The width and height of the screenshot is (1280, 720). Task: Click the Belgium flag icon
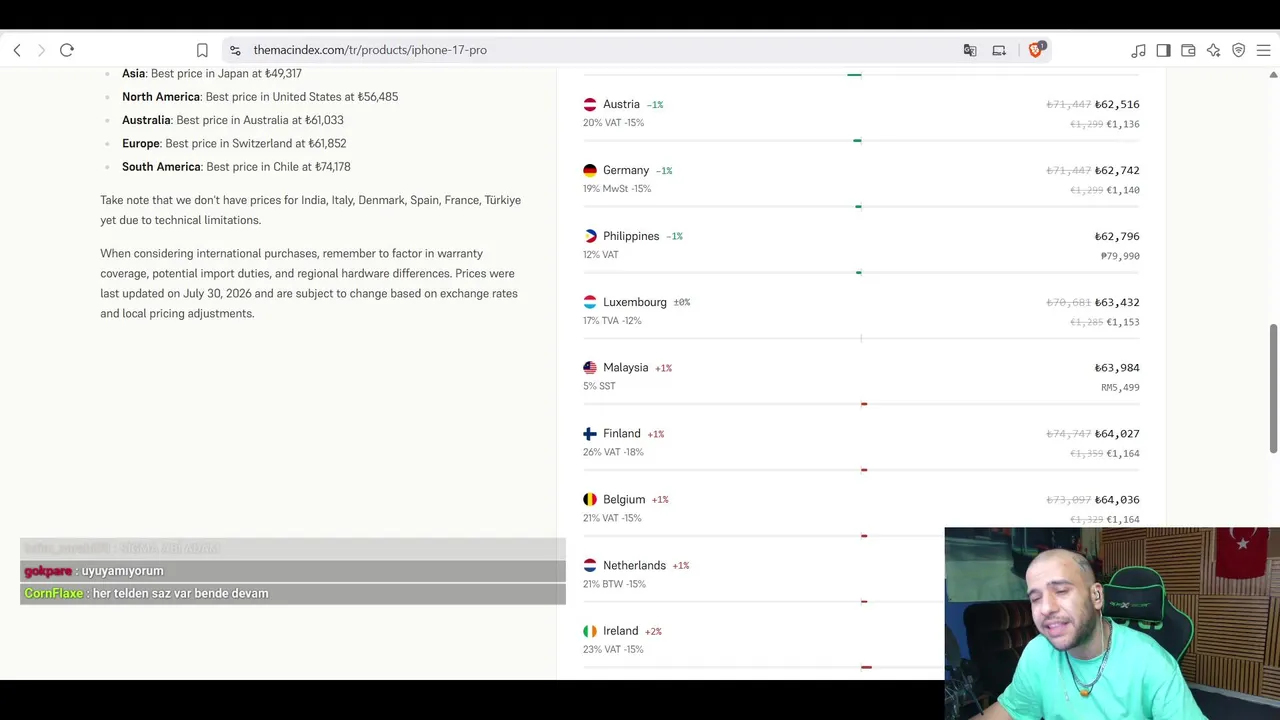tap(590, 499)
